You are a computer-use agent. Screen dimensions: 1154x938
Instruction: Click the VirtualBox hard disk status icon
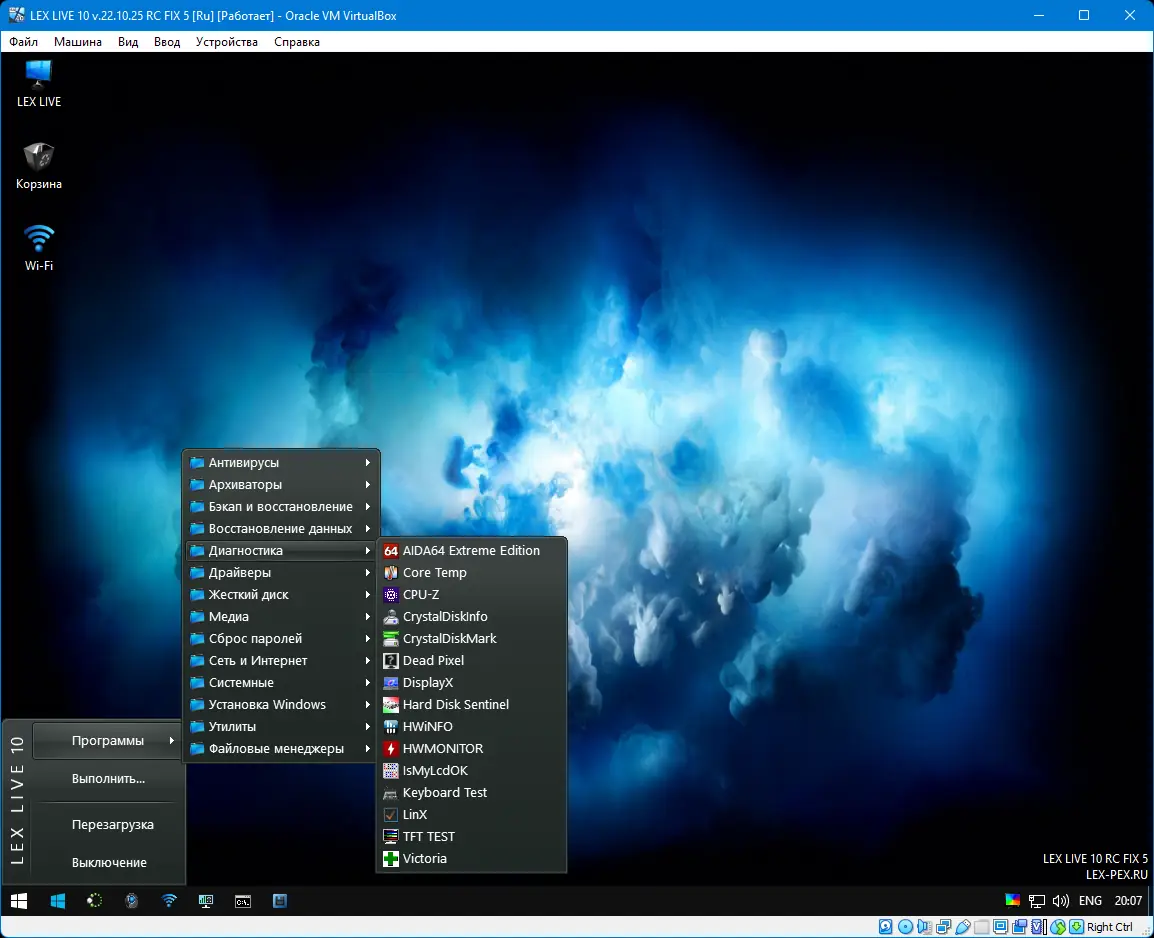click(x=885, y=927)
